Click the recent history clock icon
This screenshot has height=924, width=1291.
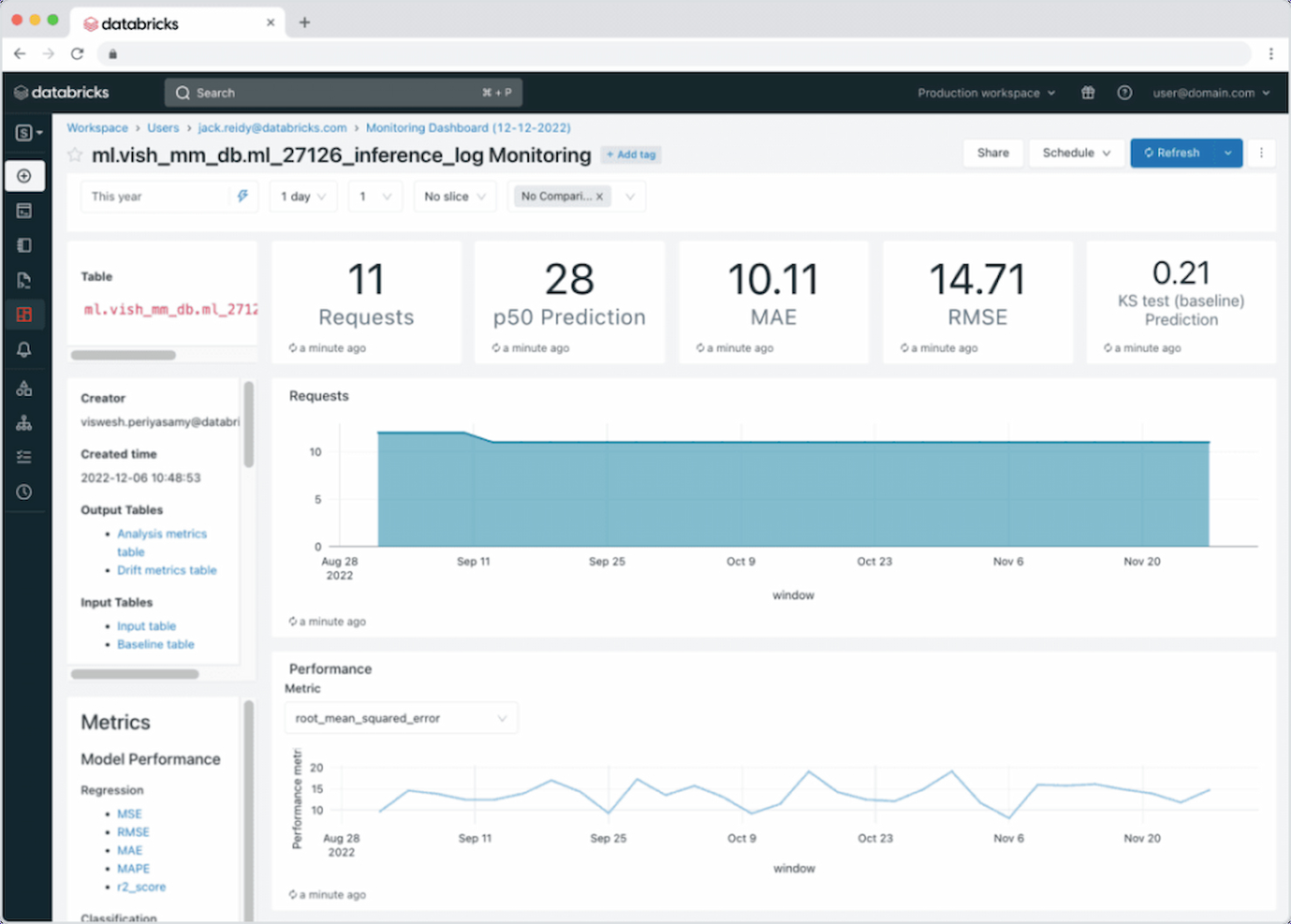(25, 491)
